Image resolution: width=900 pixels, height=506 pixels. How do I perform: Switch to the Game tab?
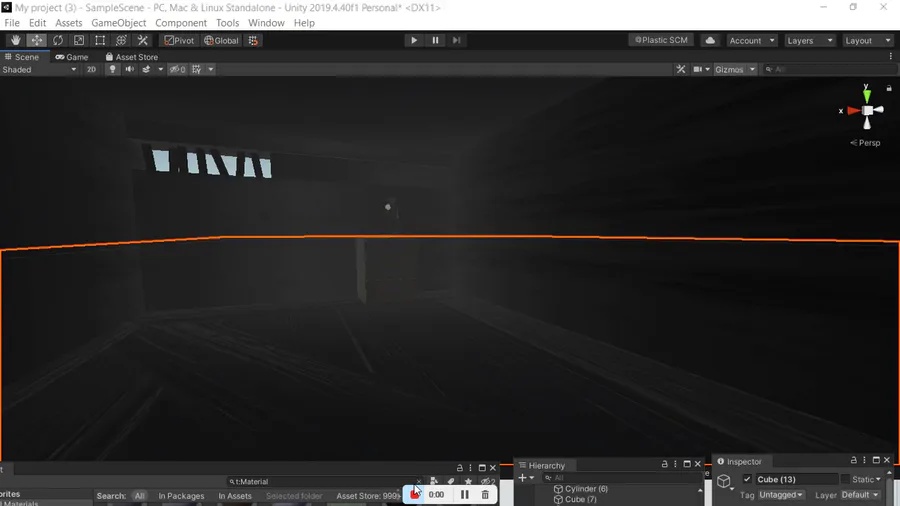click(x=72, y=57)
